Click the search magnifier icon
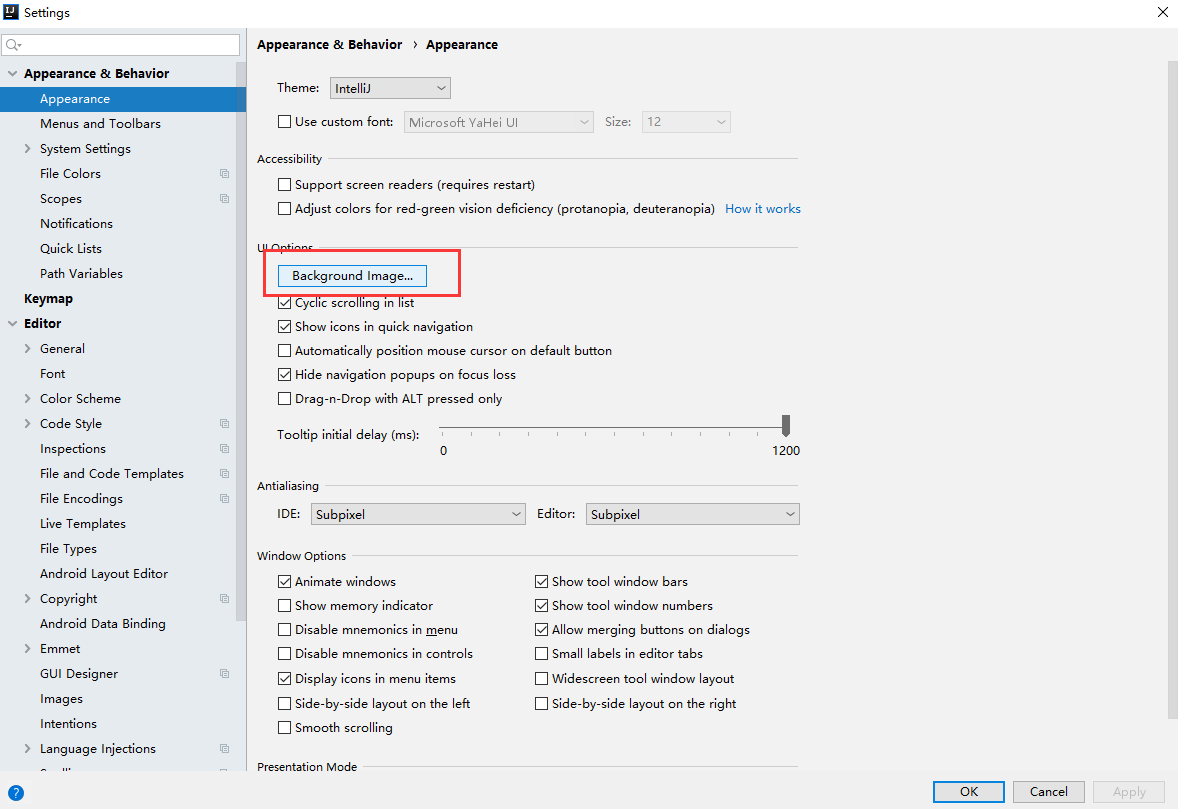 pos(14,45)
